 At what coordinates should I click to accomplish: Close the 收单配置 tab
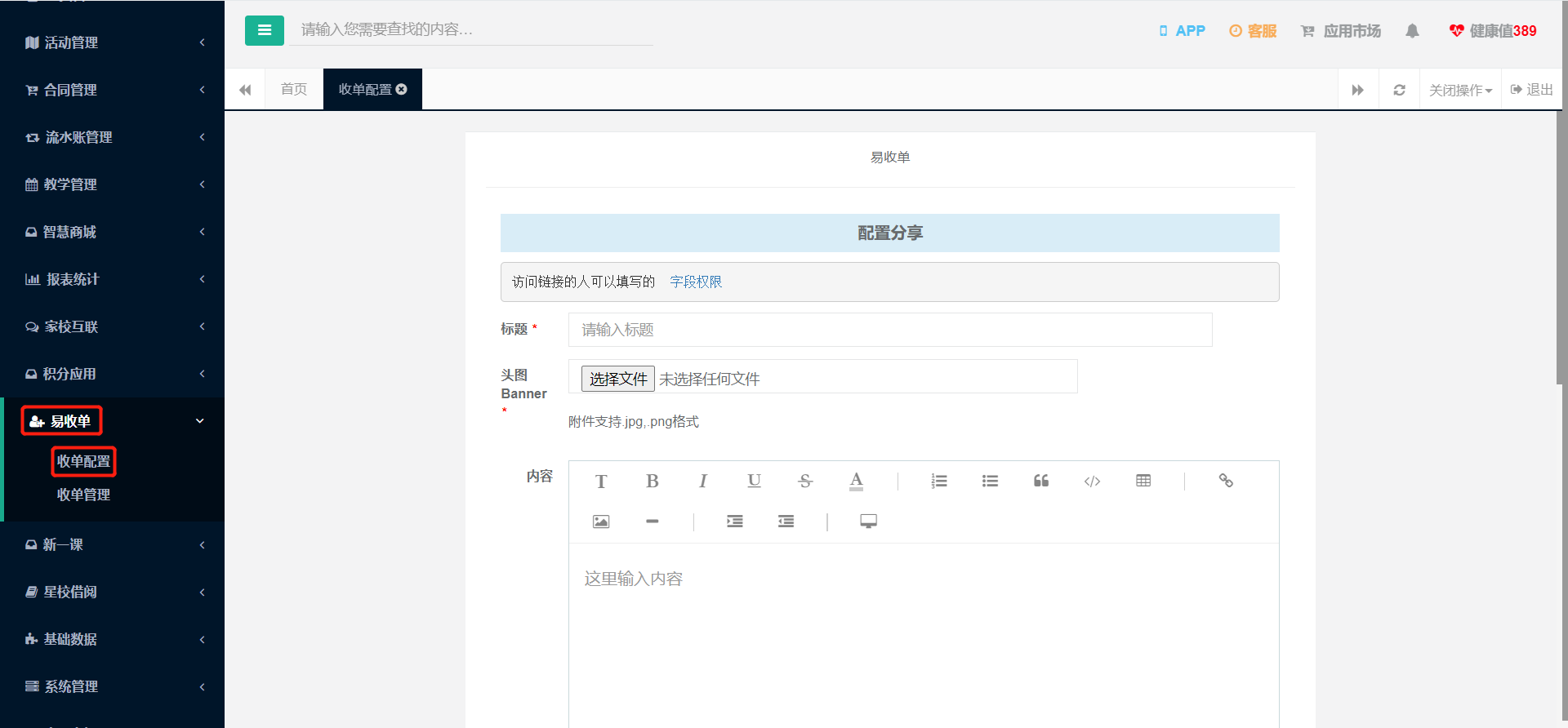402,89
